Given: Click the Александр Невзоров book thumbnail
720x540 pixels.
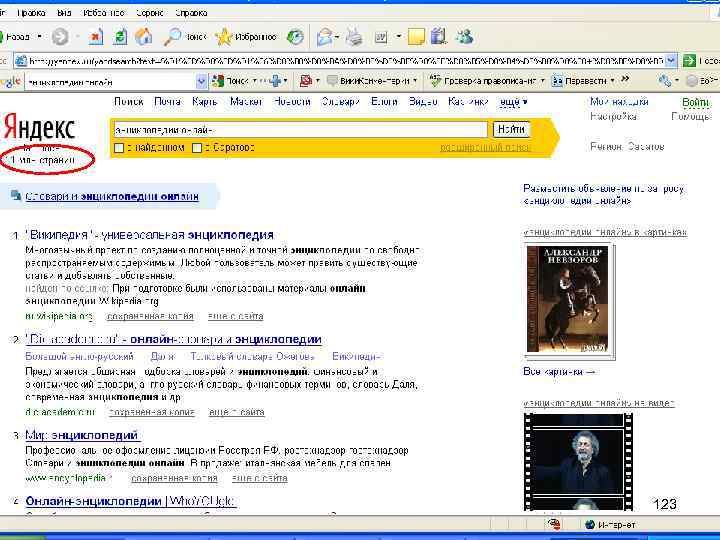Looking at the screenshot, I should coord(568,299).
